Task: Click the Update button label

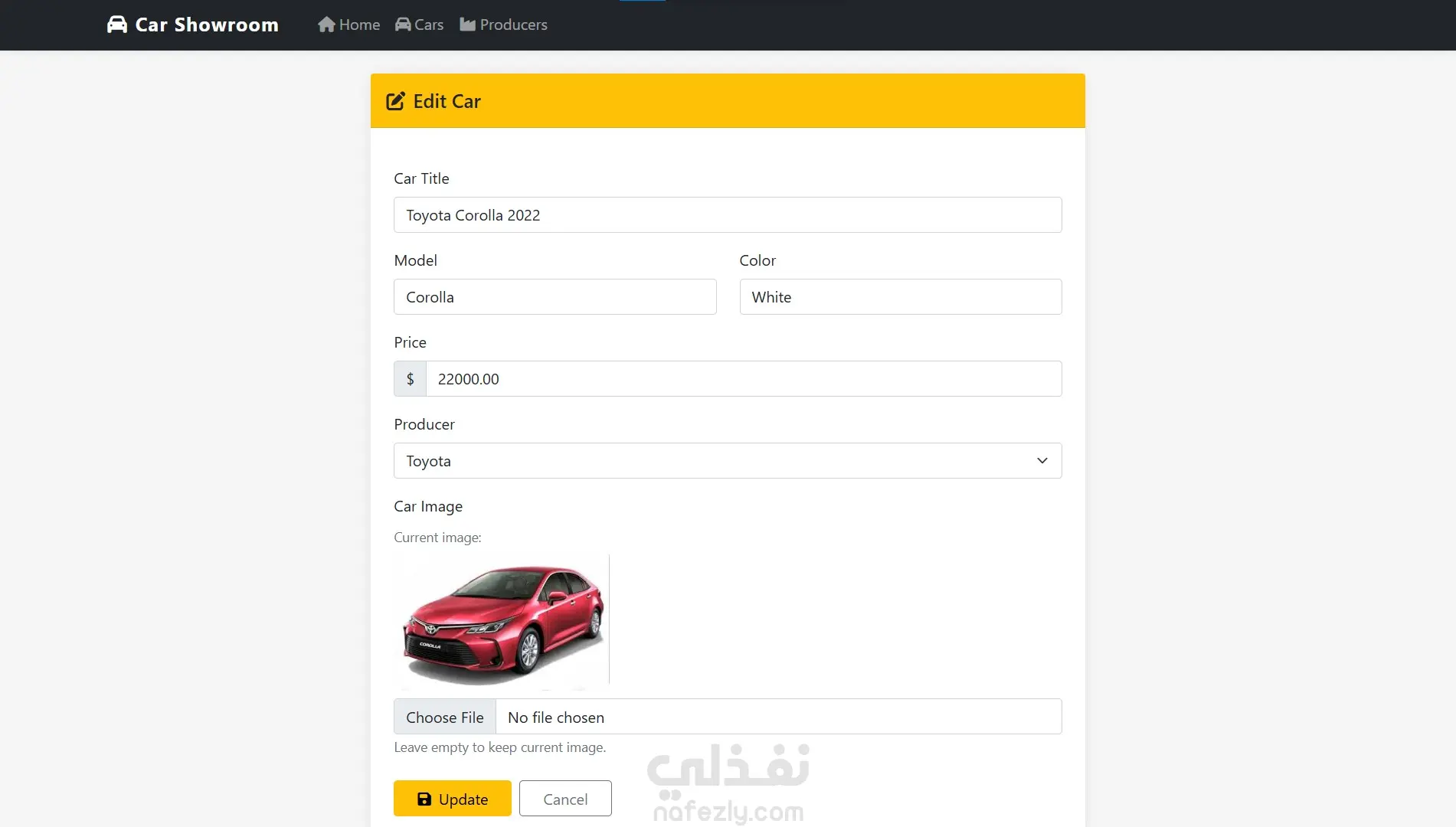Action: tap(463, 799)
